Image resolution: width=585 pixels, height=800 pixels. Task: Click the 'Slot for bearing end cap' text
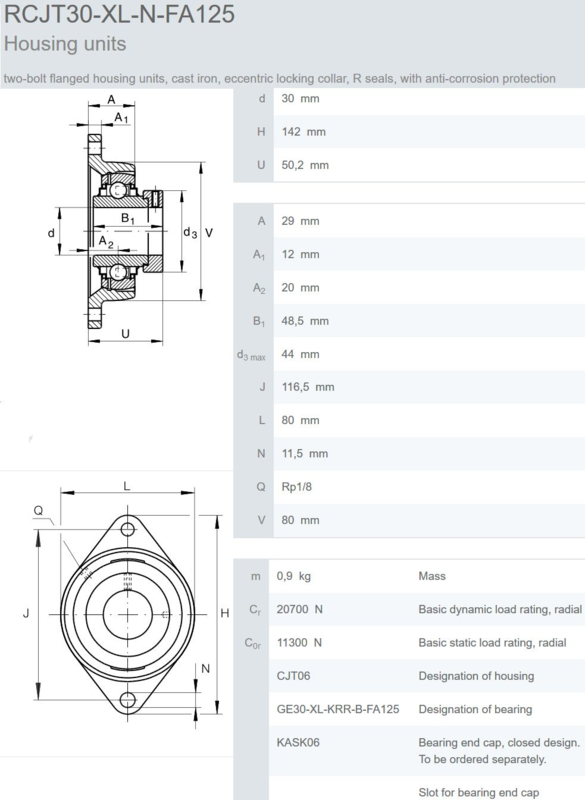(x=478, y=792)
